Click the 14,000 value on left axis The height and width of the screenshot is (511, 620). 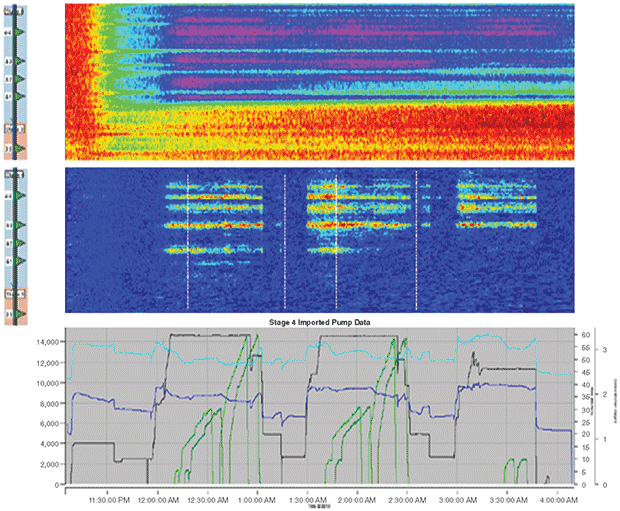tap(46, 342)
